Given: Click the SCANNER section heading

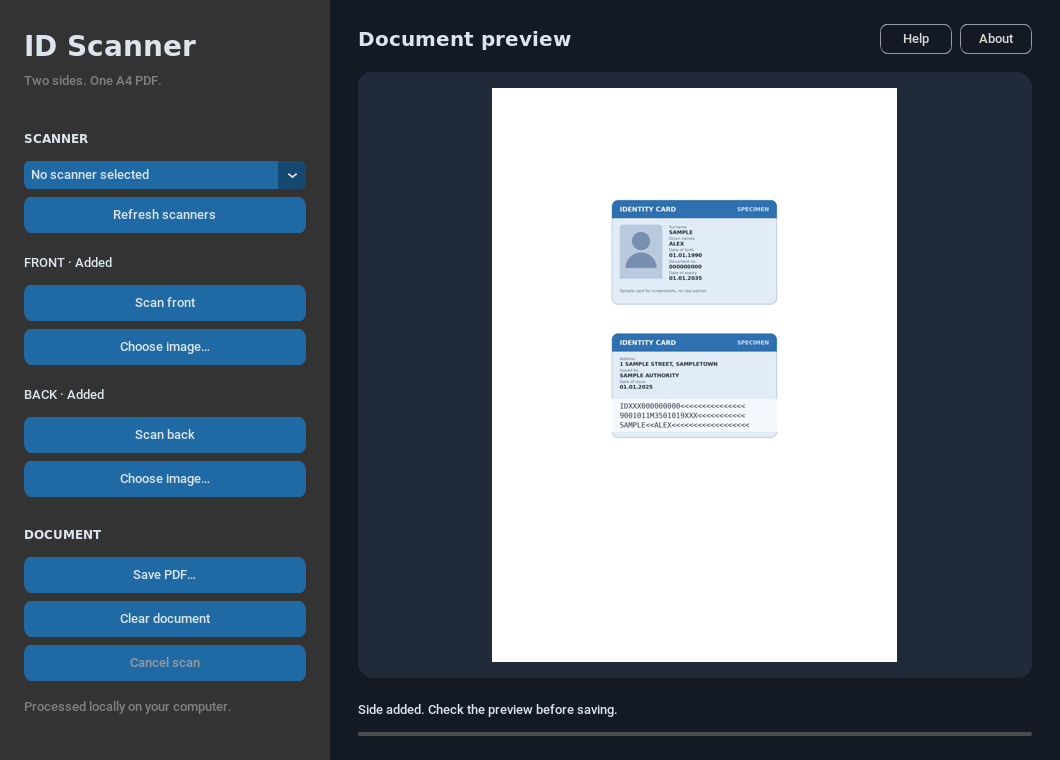Looking at the screenshot, I should coord(56,139).
